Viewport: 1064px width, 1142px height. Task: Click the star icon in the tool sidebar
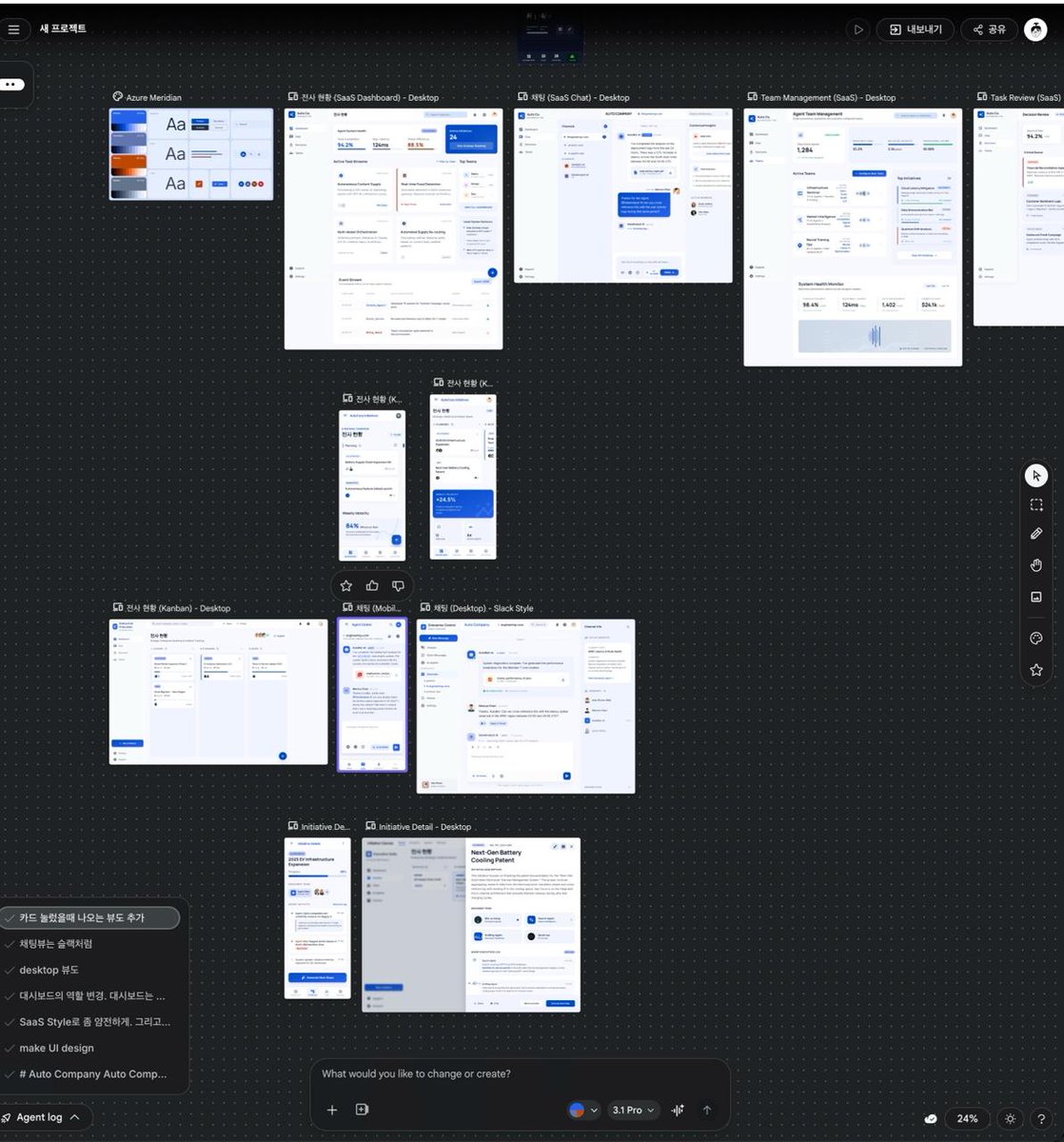pyautogui.click(x=1036, y=670)
